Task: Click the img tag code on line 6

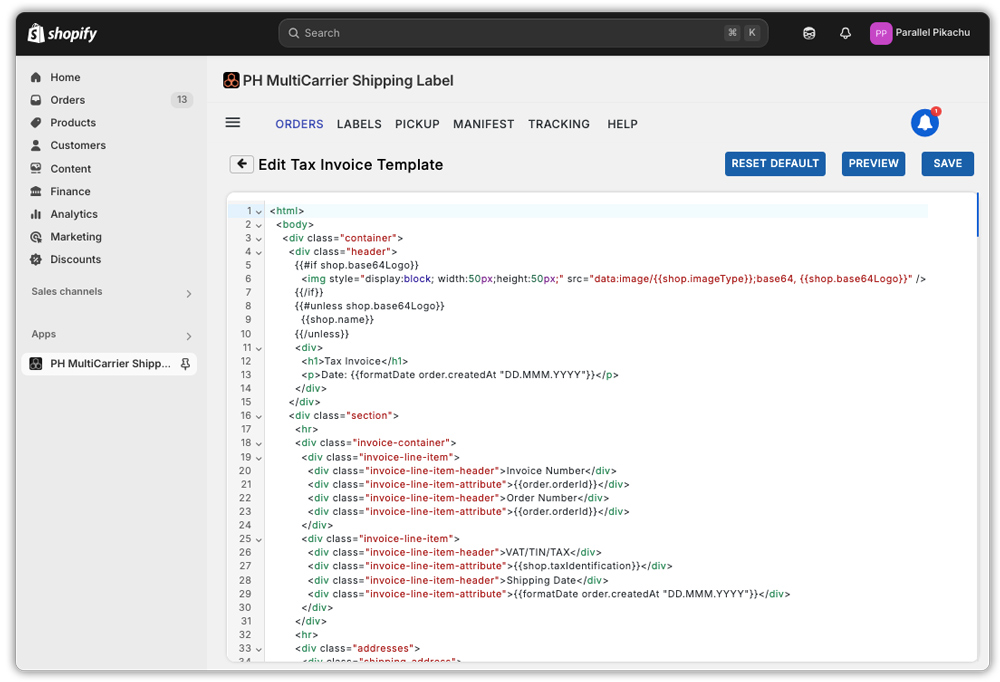Action: [614, 279]
